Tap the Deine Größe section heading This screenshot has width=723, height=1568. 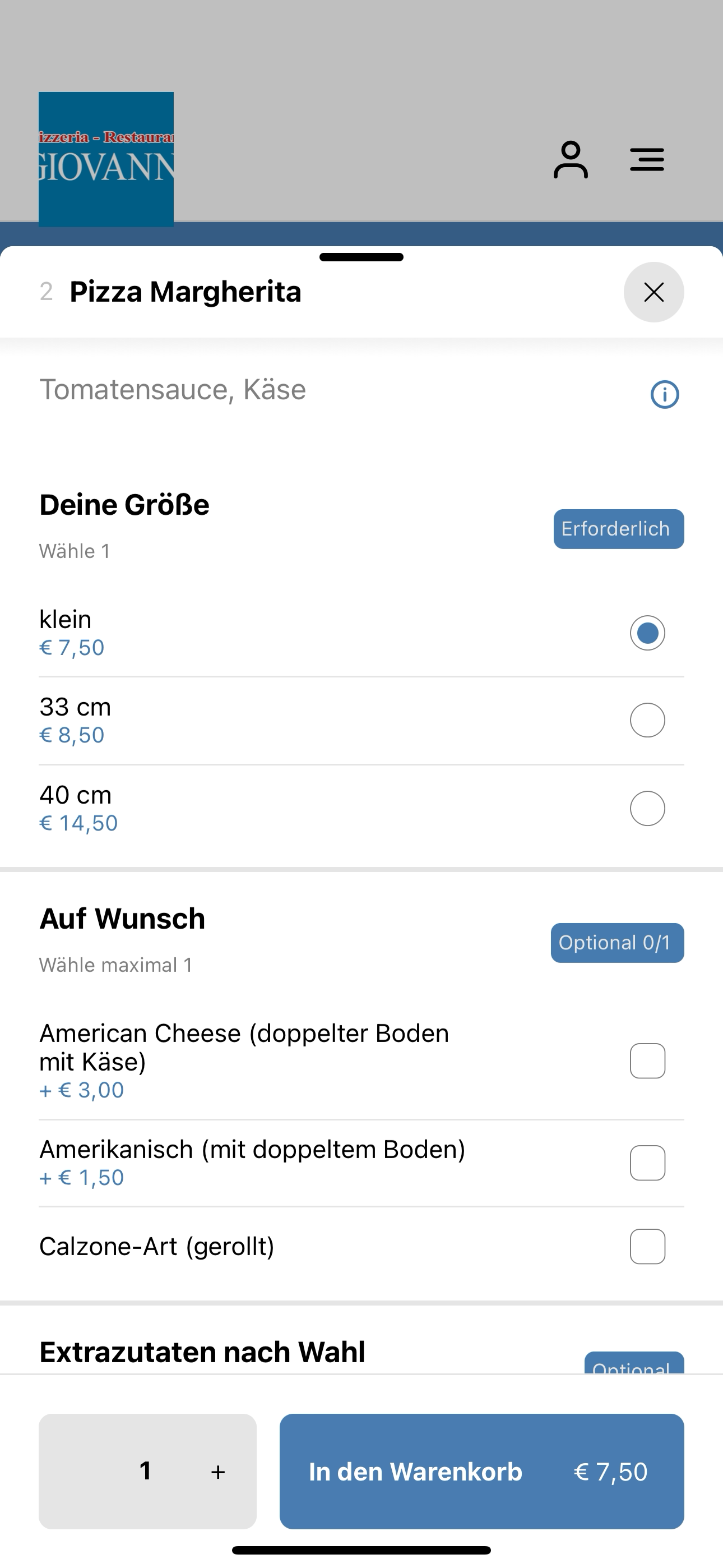[x=124, y=505]
